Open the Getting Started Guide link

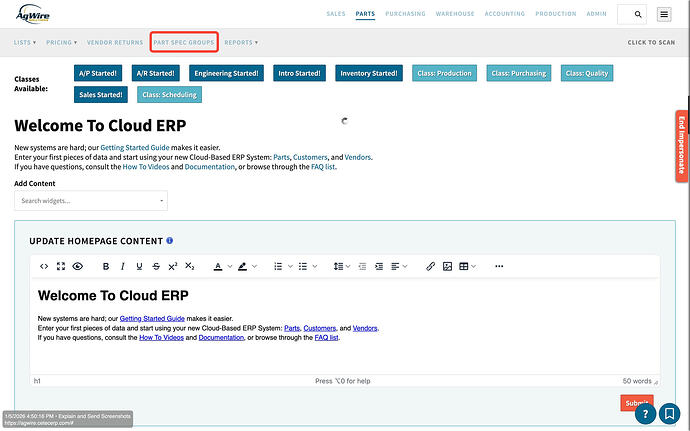click(133, 147)
